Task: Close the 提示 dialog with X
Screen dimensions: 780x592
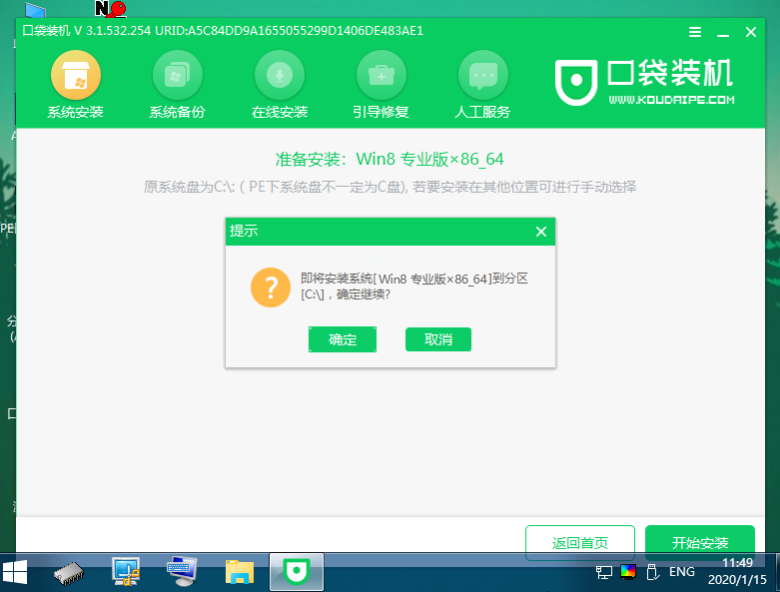Action: [x=541, y=232]
